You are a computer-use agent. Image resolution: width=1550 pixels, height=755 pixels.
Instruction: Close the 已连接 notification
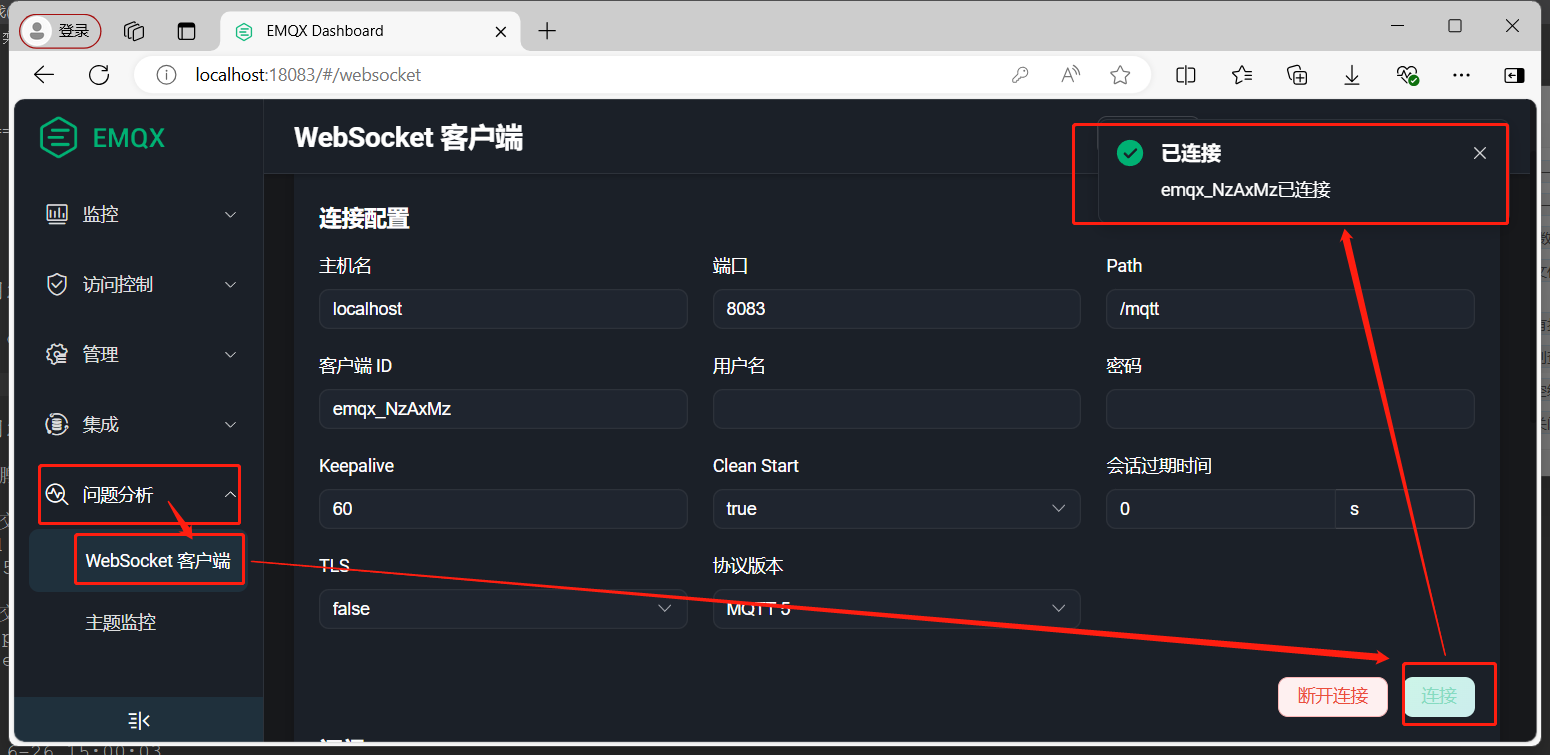click(1480, 153)
